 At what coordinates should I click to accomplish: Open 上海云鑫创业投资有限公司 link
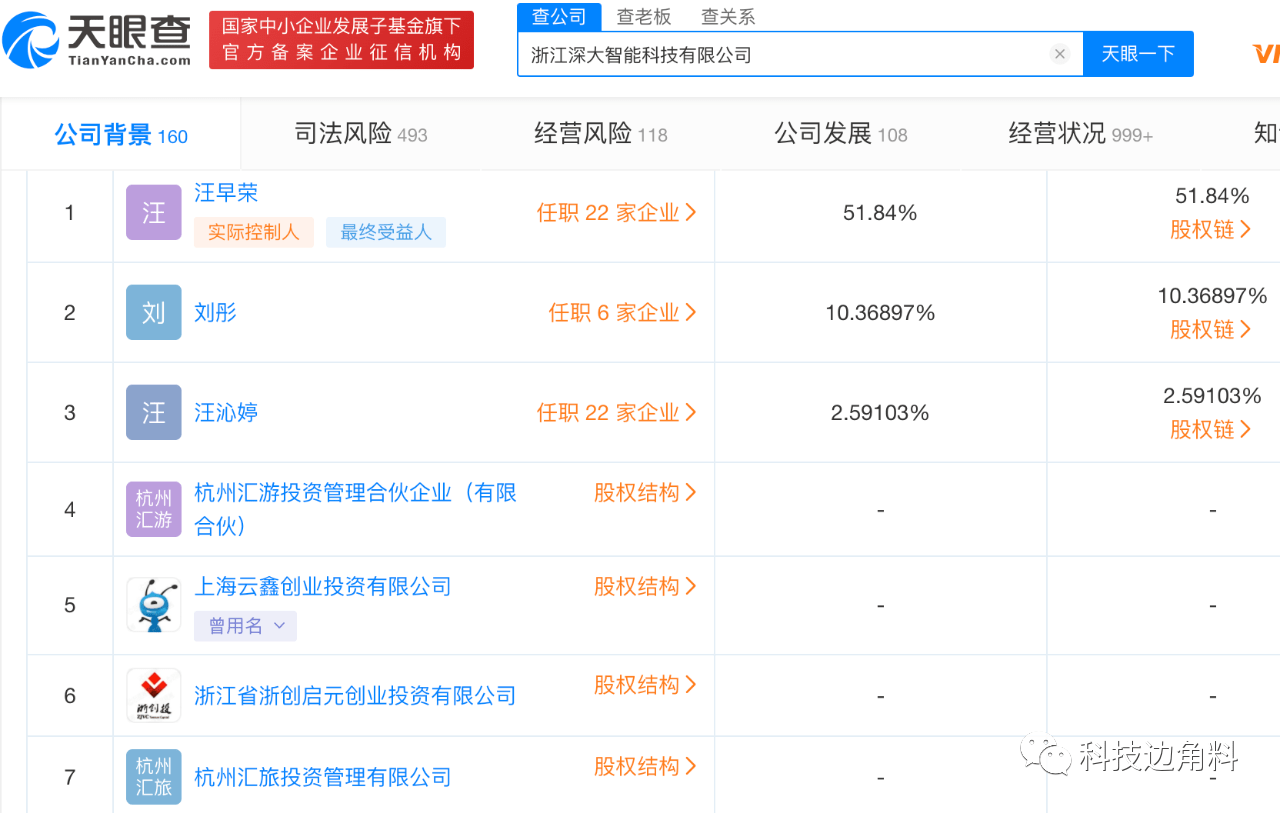pyautogui.click(x=322, y=586)
